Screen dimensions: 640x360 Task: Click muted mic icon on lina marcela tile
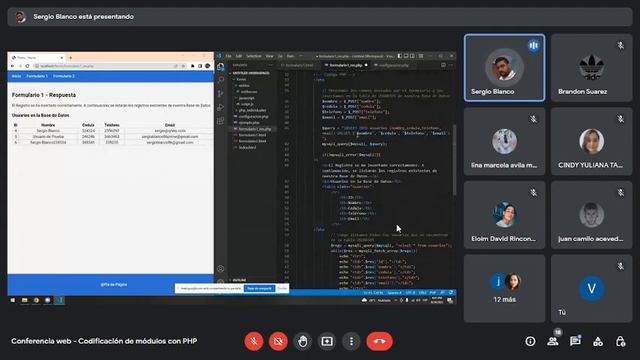pos(533,119)
